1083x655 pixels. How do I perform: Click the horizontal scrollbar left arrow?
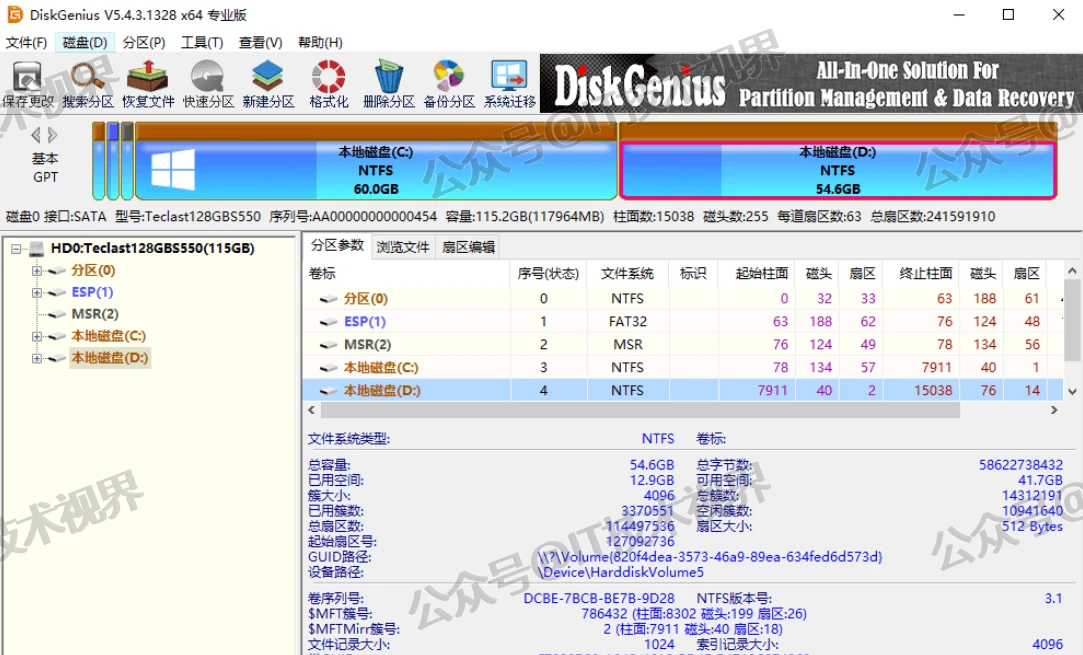tap(312, 410)
